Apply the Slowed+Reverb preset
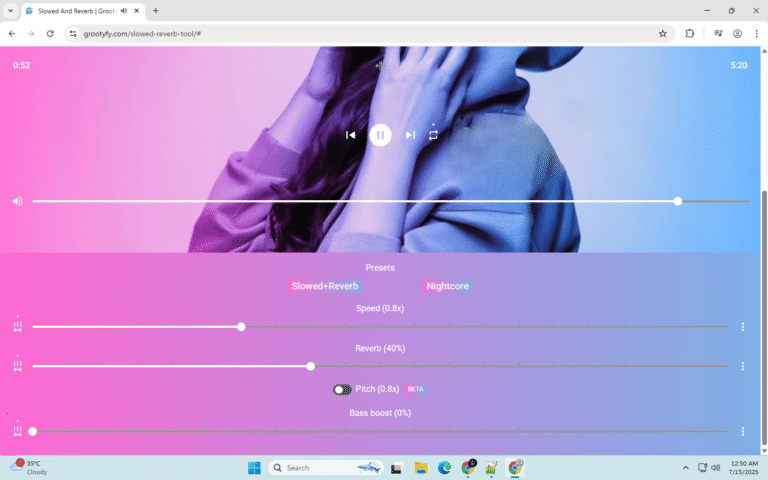The height and width of the screenshot is (480, 768). (x=324, y=286)
